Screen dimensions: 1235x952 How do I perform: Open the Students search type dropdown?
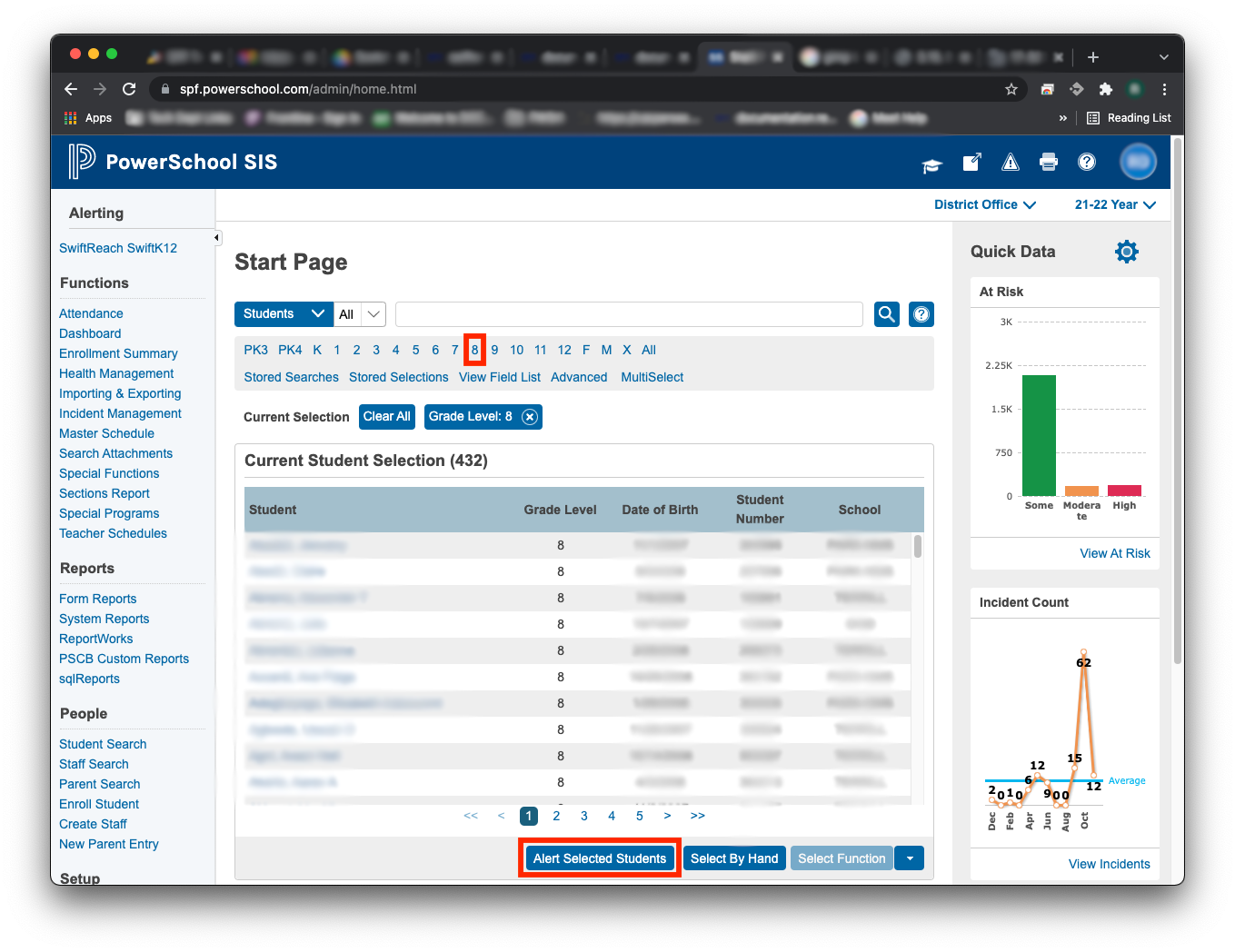point(284,314)
